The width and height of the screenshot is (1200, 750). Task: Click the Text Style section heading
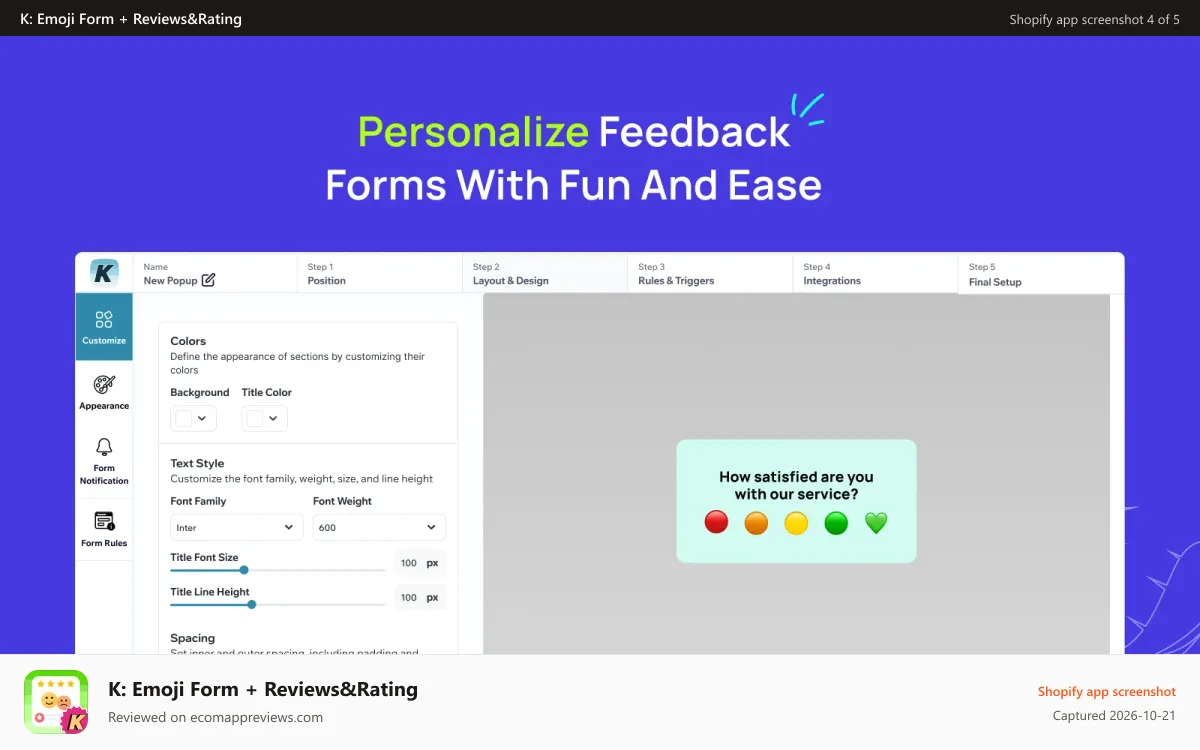pyautogui.click(x=197, y=463)
